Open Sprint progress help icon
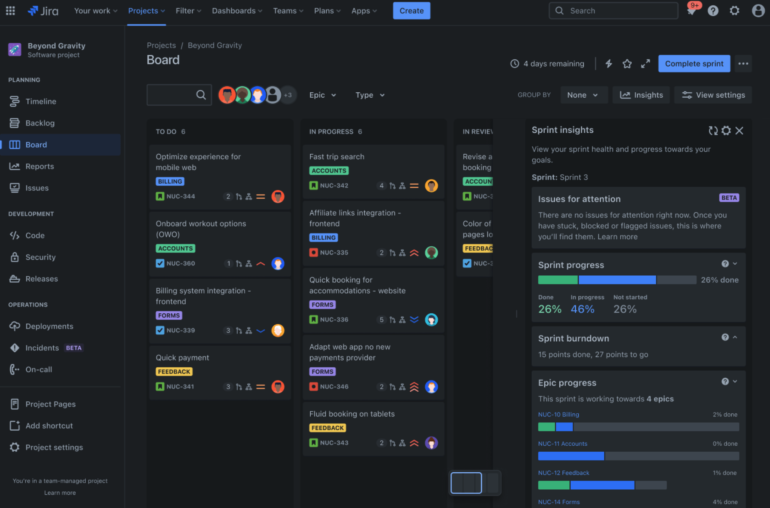 725,264
